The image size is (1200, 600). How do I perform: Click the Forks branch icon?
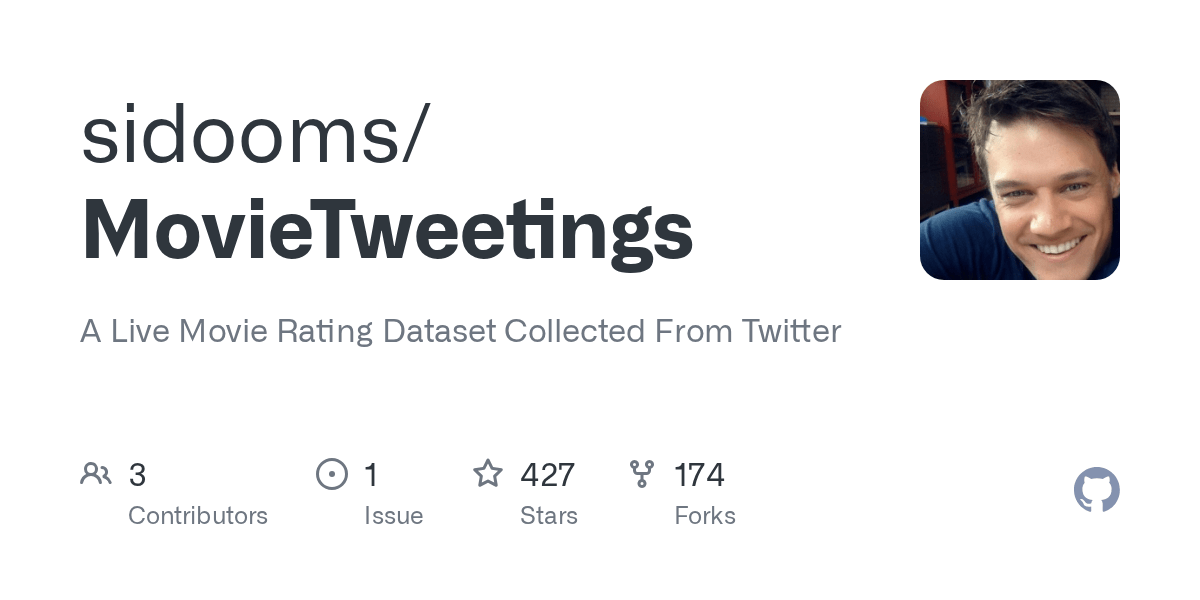(641, 474)
